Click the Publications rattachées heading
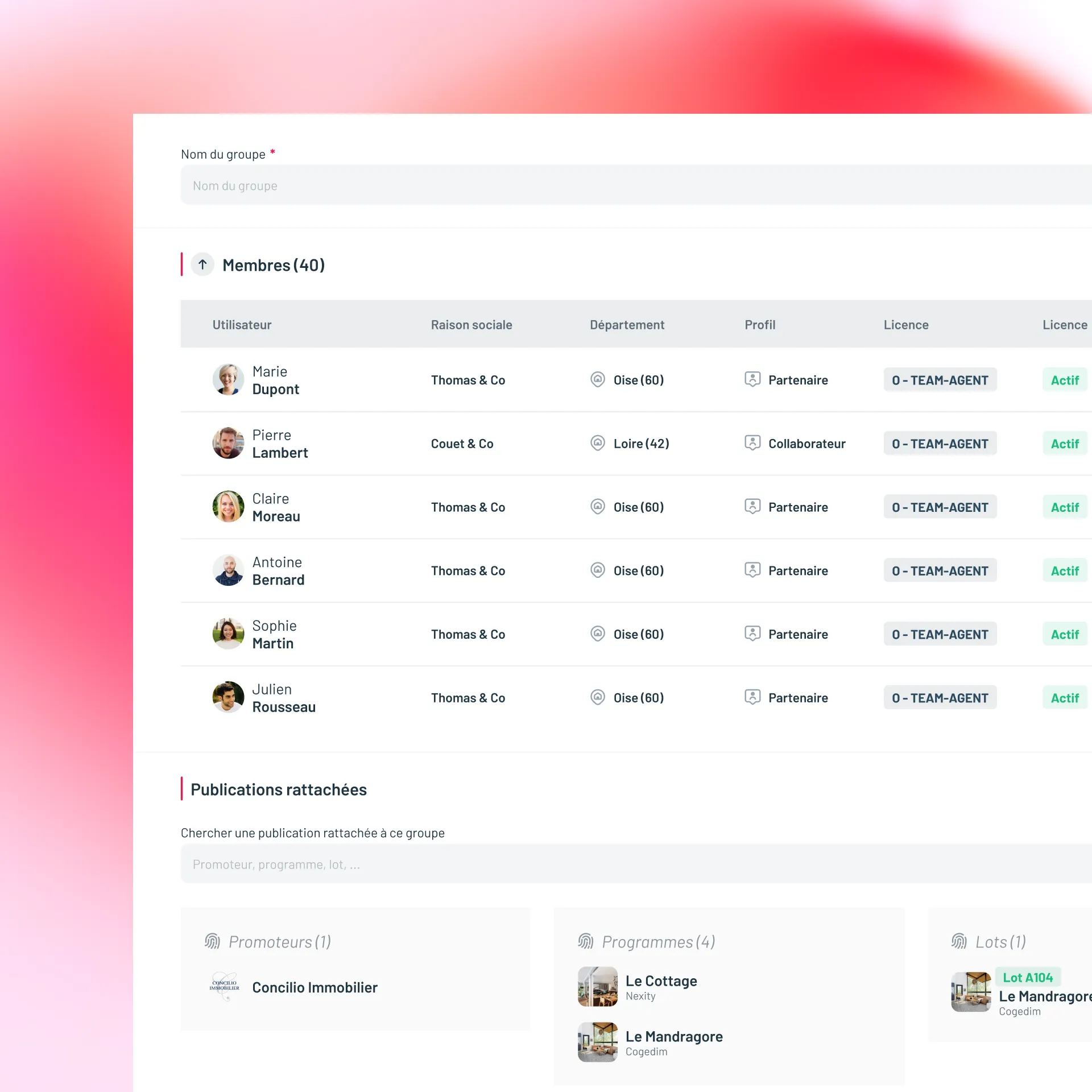Viewport: 1092px width, 1092px height. [279, 789]
